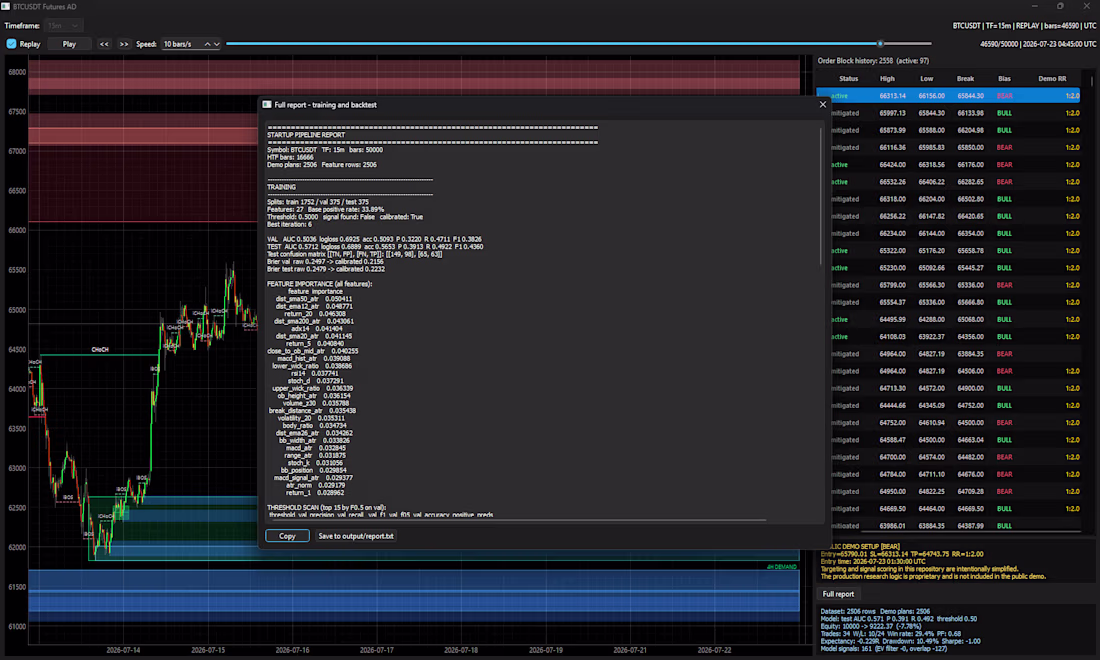Maximize the application window

point(1060,6)
